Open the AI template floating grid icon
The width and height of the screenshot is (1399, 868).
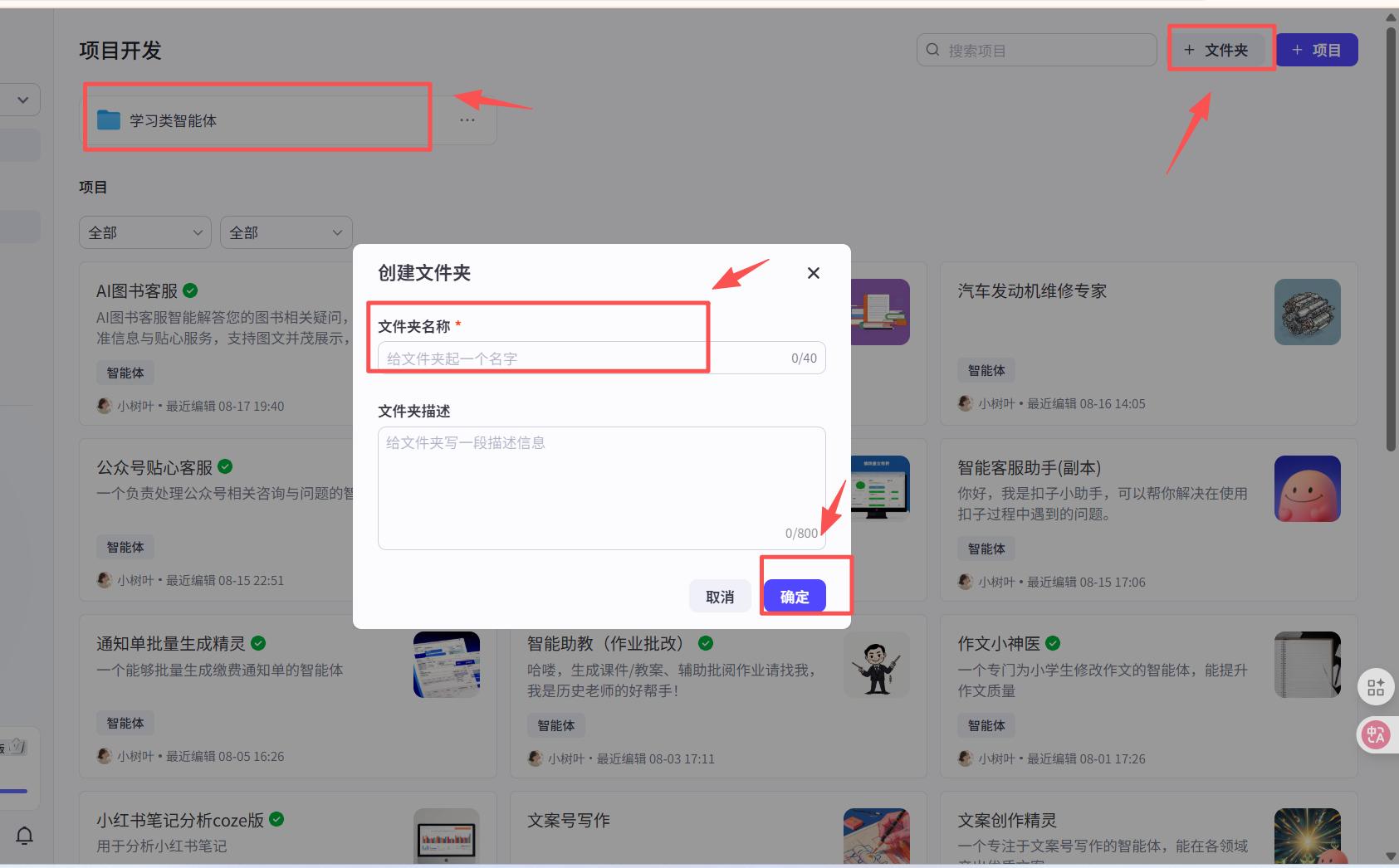click(1375, 686)
